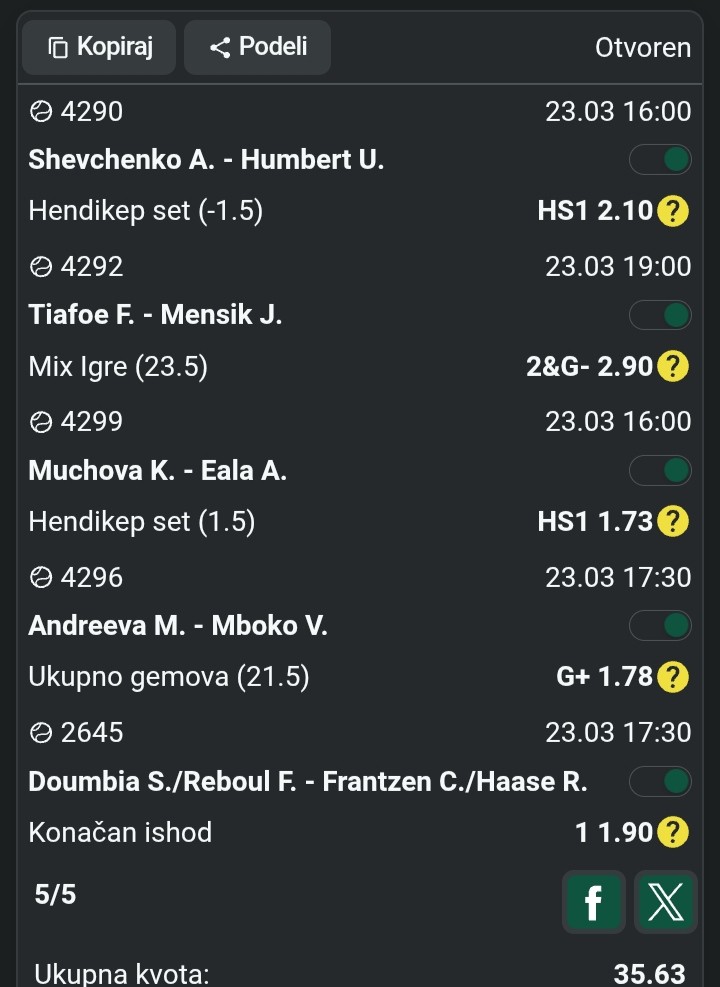Click question mark beside G+ 1.78
Image resolution: width=720 pixels, height=987 pixels.
[675, 677]
